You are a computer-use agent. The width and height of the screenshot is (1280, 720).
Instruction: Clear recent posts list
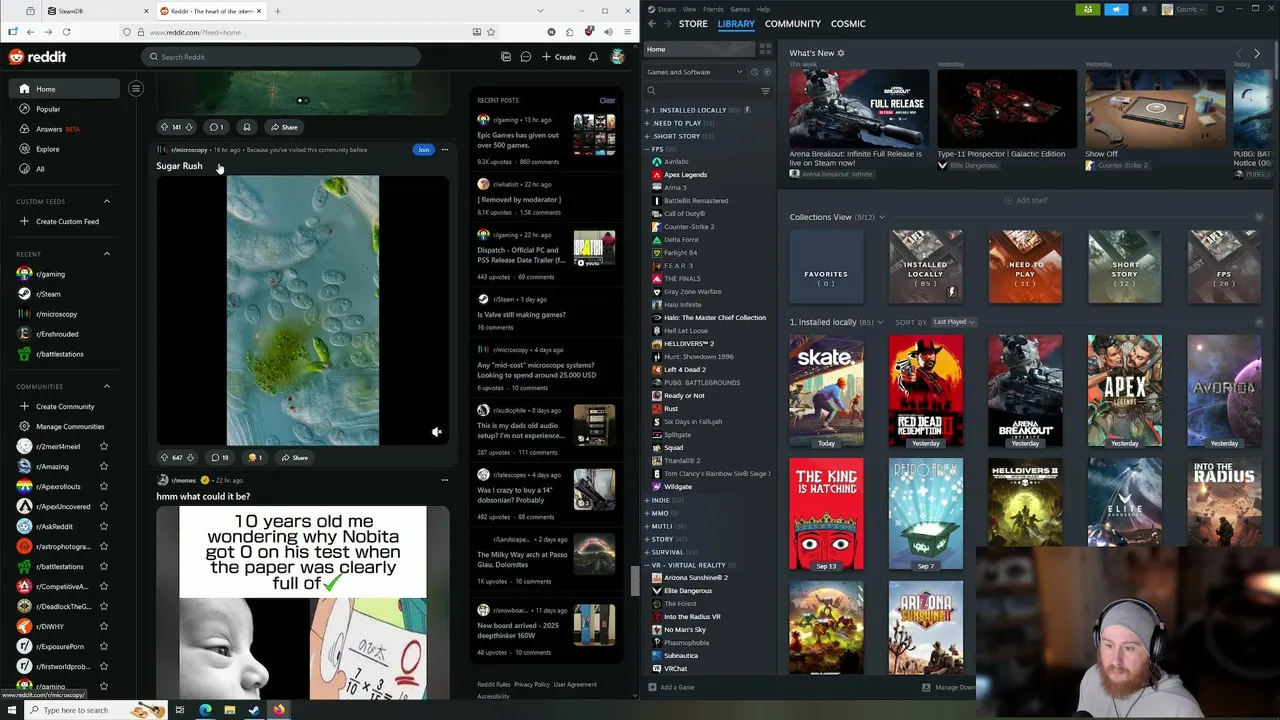[x=607, y=100]
